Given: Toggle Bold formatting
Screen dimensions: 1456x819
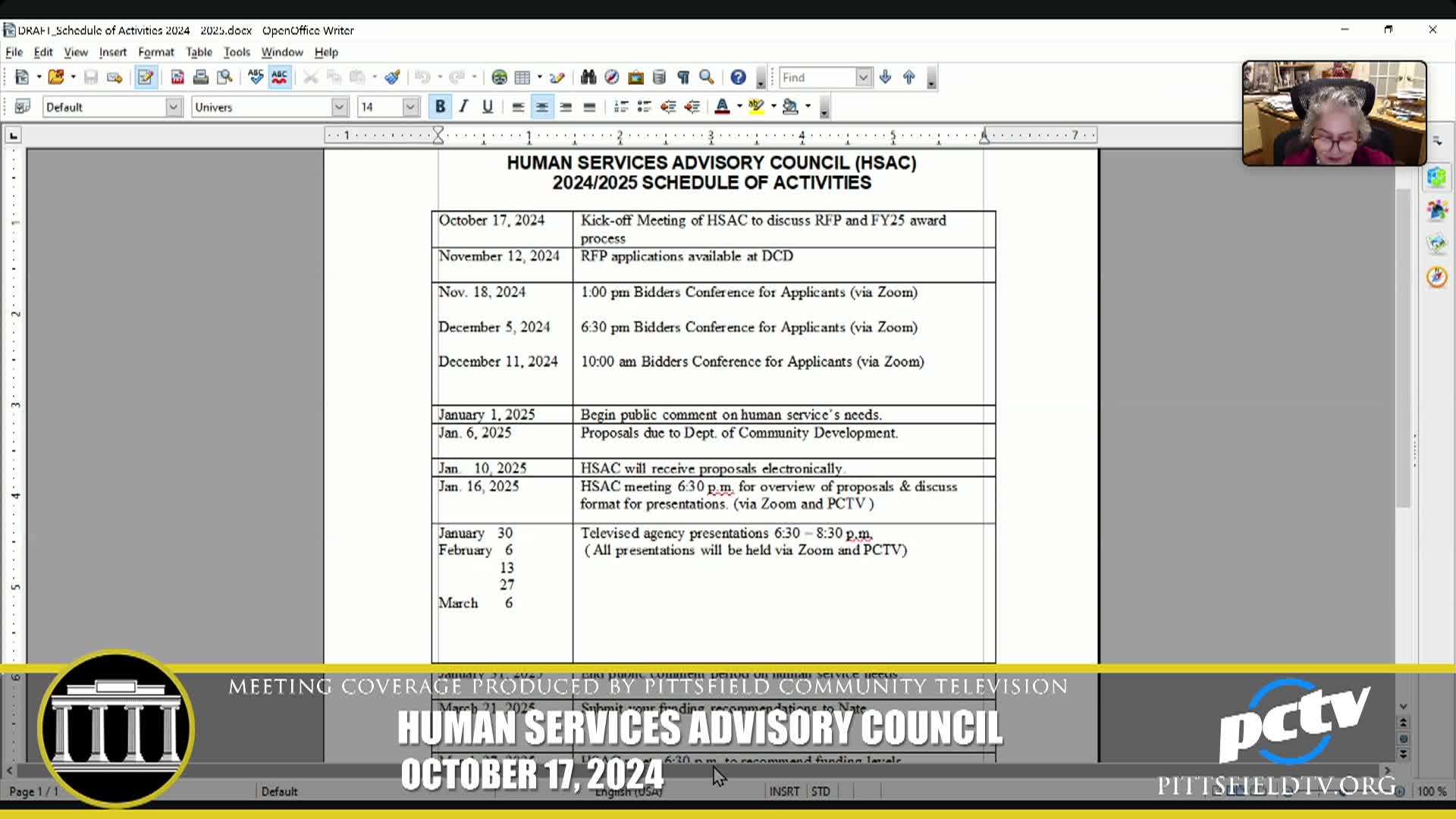Looking at the screenshot, I should coord(440,107).
